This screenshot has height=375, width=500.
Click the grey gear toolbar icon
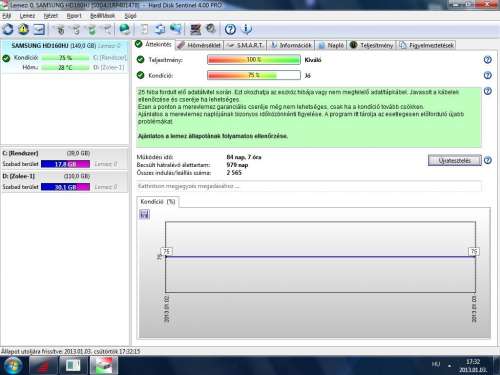coord(211,29)
